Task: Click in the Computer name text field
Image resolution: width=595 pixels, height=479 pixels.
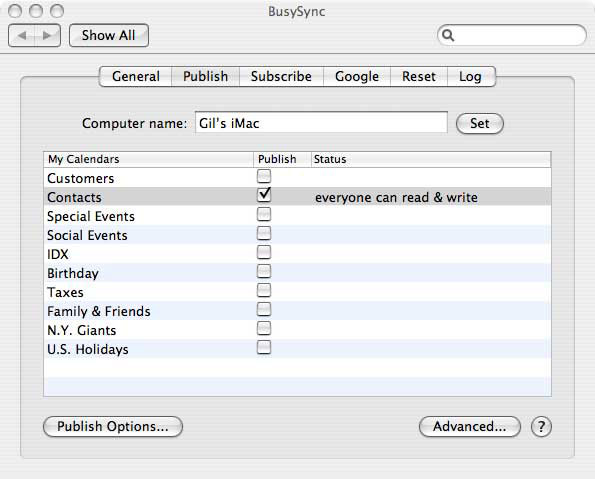Action: click(x=321, y=122)
